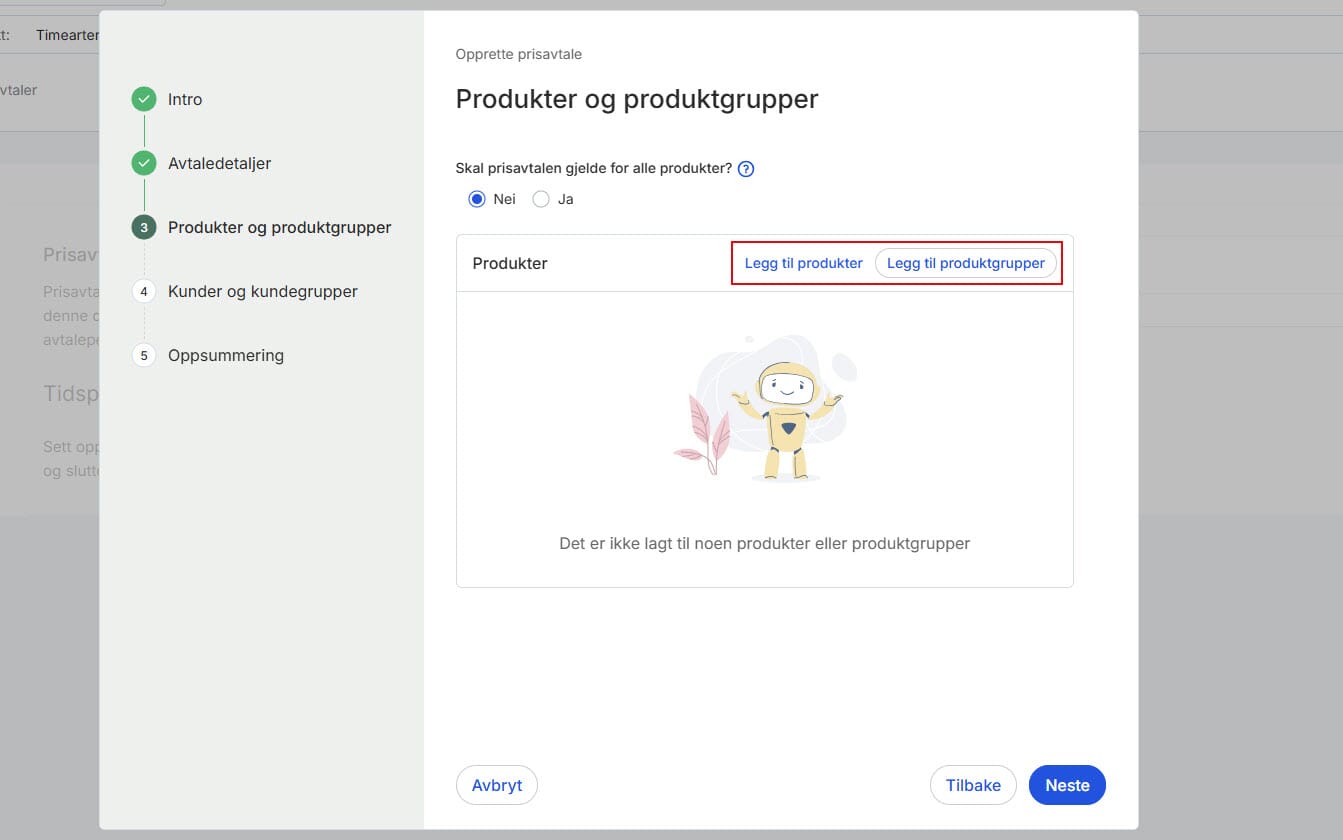Click Legg til produkter

click(803, 263)
